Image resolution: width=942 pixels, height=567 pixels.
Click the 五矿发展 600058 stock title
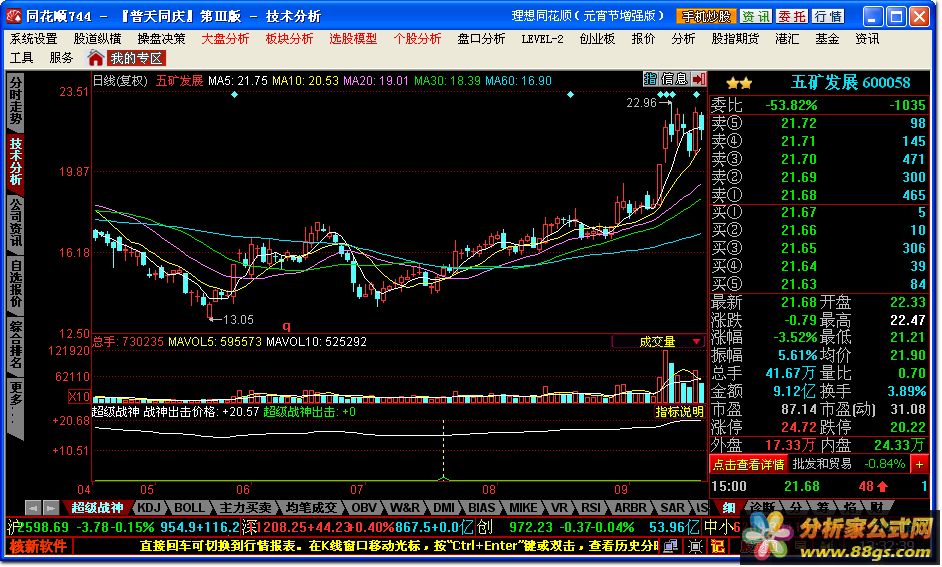pos(849,83)
